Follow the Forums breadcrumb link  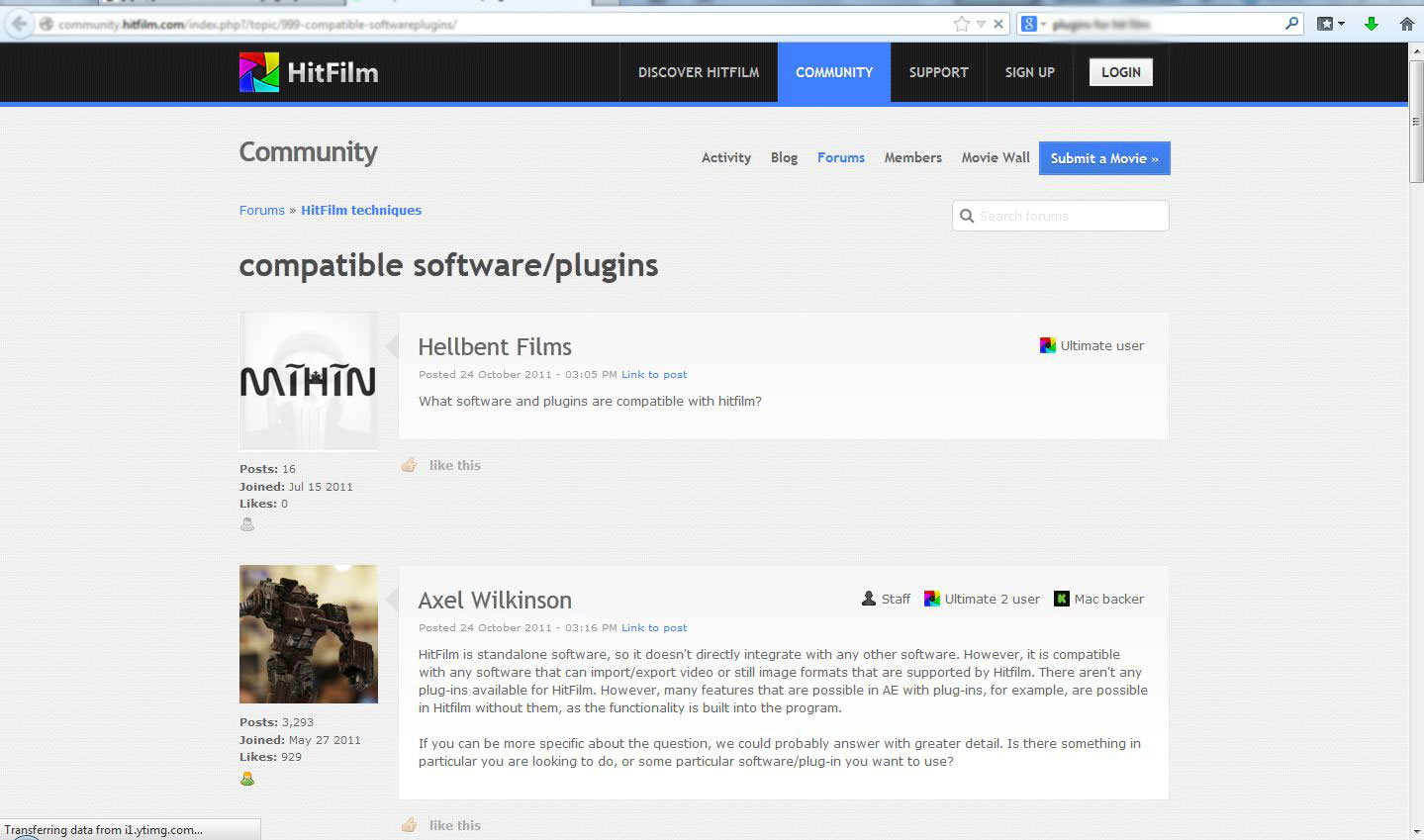262,210
